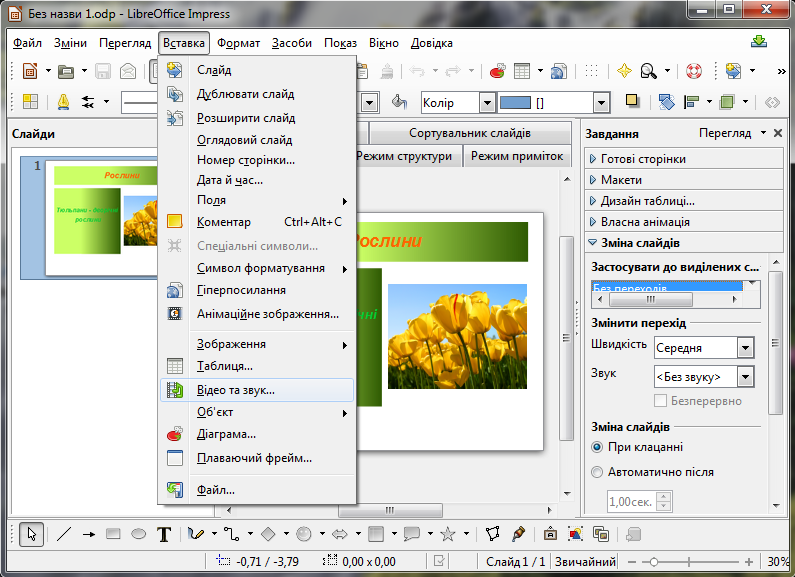Click the Open file folder icon
The image size is (795, 577).
(66, 71)
